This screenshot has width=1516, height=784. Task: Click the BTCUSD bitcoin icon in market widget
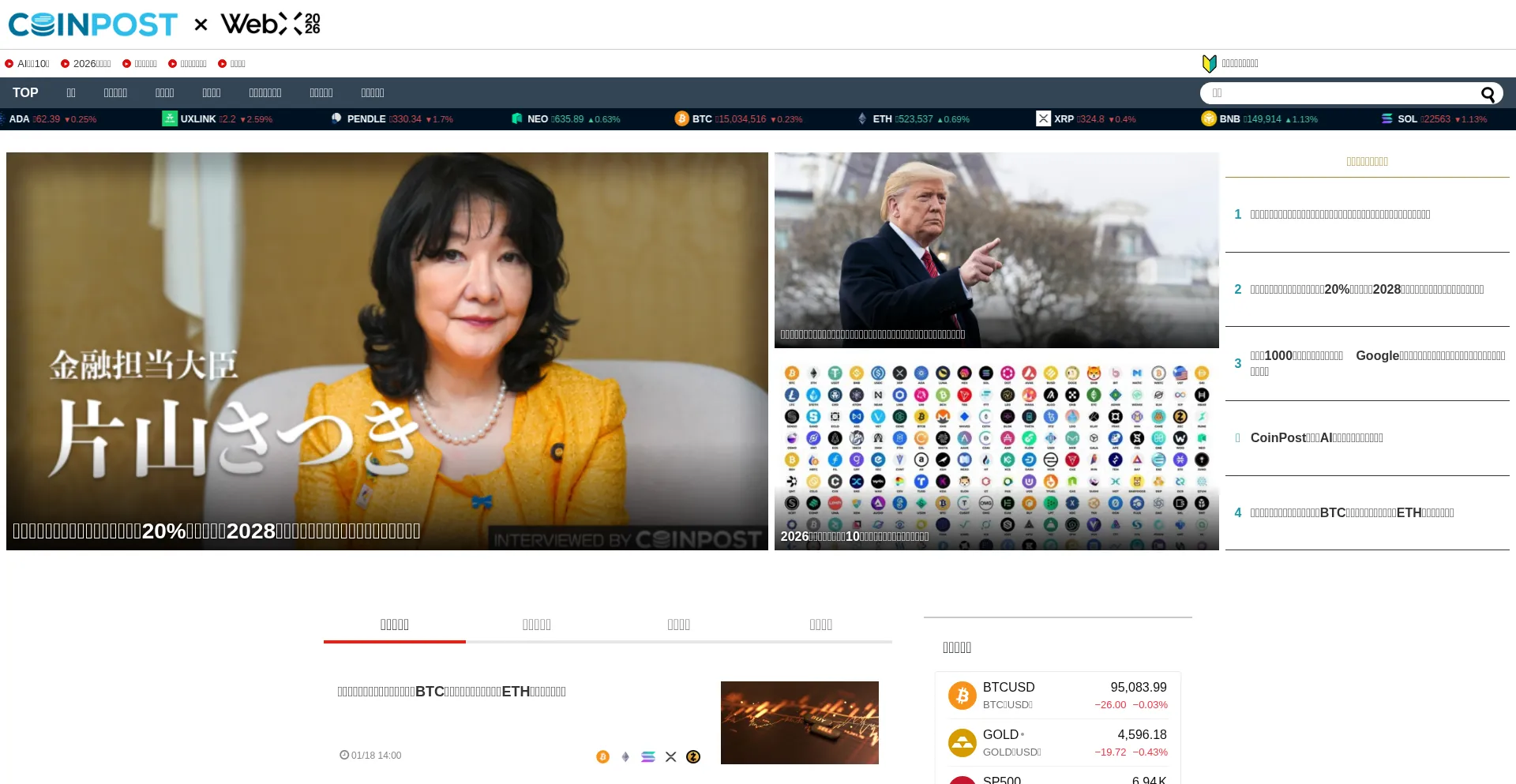pyautogui.click(x=962, y=695)
